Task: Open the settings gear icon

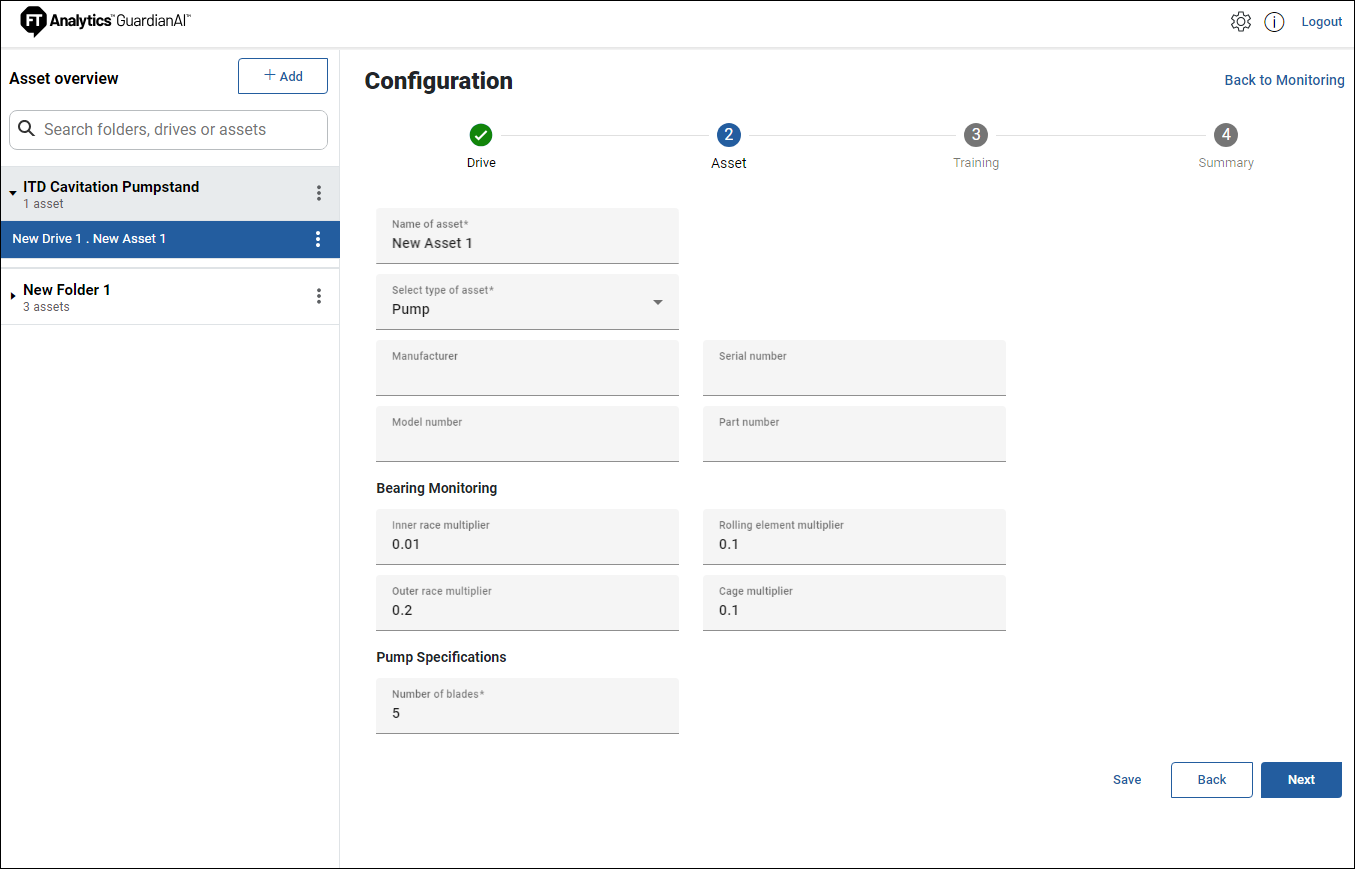Action: click(x=1240, y=22)
